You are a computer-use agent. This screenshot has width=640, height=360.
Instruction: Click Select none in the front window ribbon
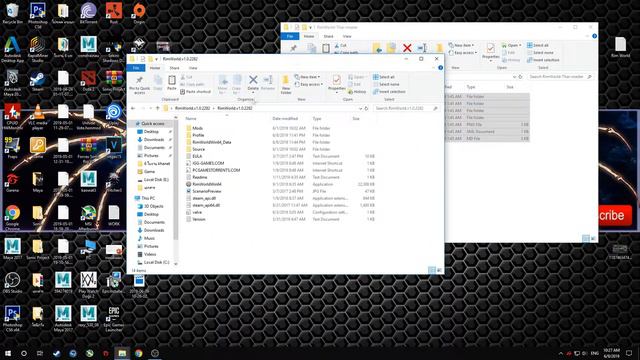(386, 84)
